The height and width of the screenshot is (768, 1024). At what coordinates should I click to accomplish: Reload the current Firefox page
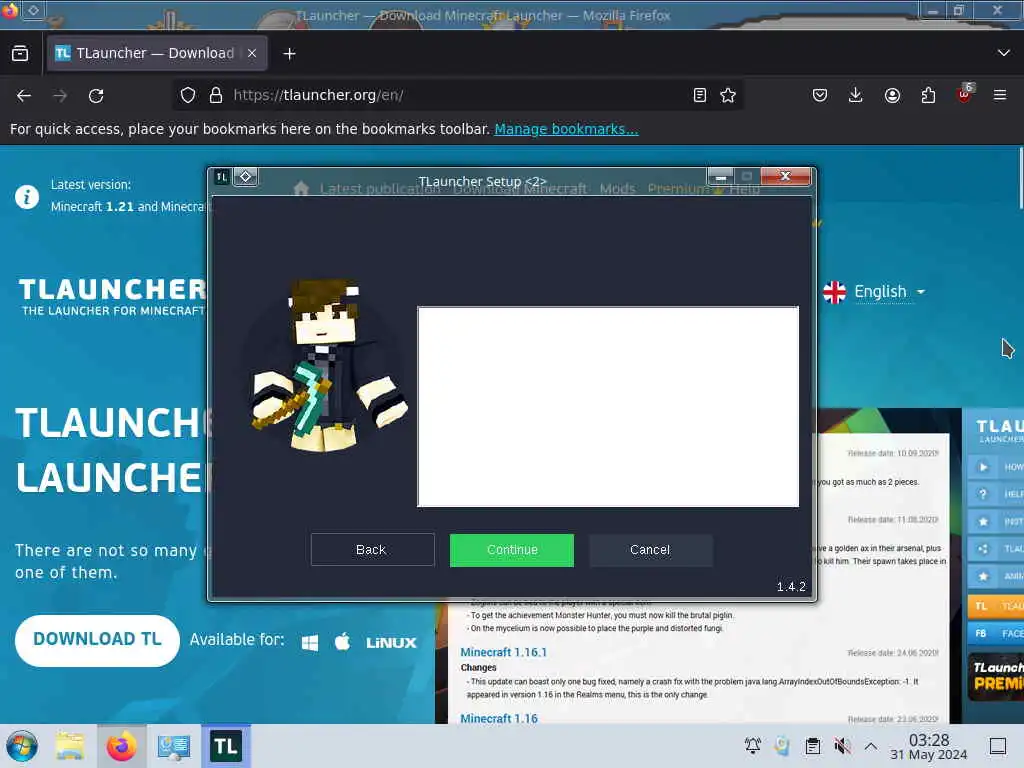click(96, 95)
